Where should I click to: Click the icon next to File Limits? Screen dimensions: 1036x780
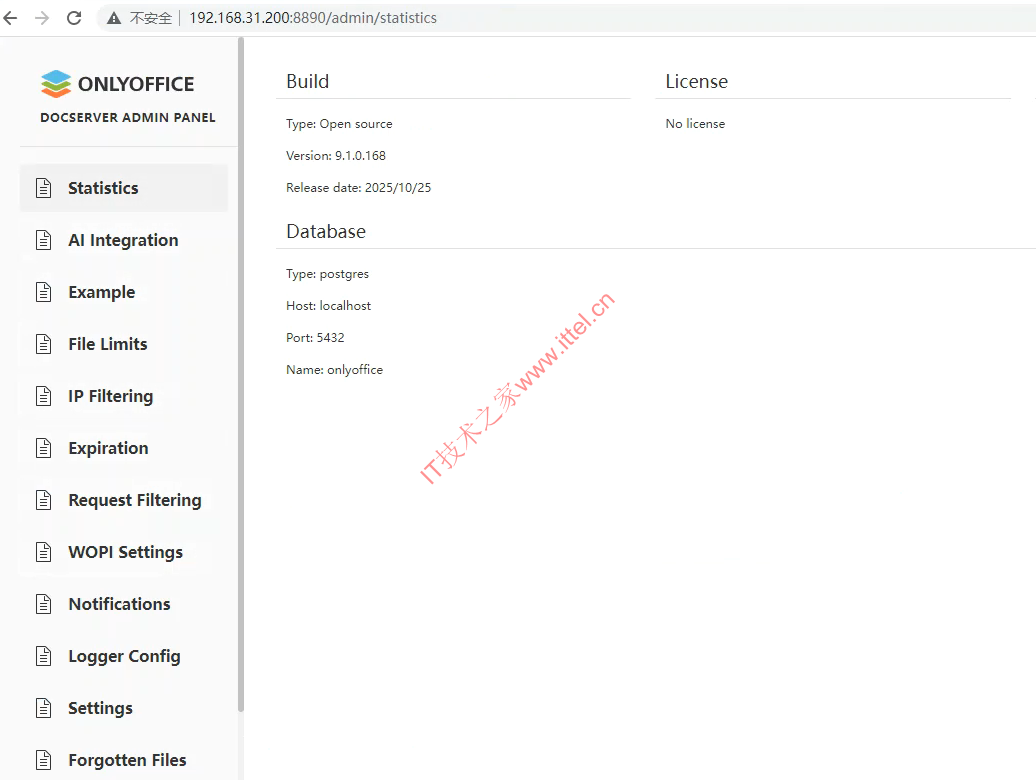(x=43, y=344)
